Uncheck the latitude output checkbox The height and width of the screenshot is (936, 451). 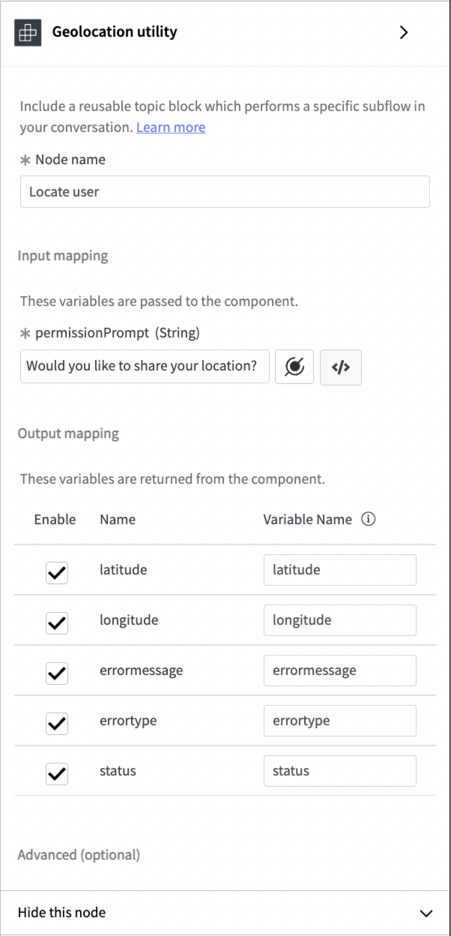click(57, 573)
